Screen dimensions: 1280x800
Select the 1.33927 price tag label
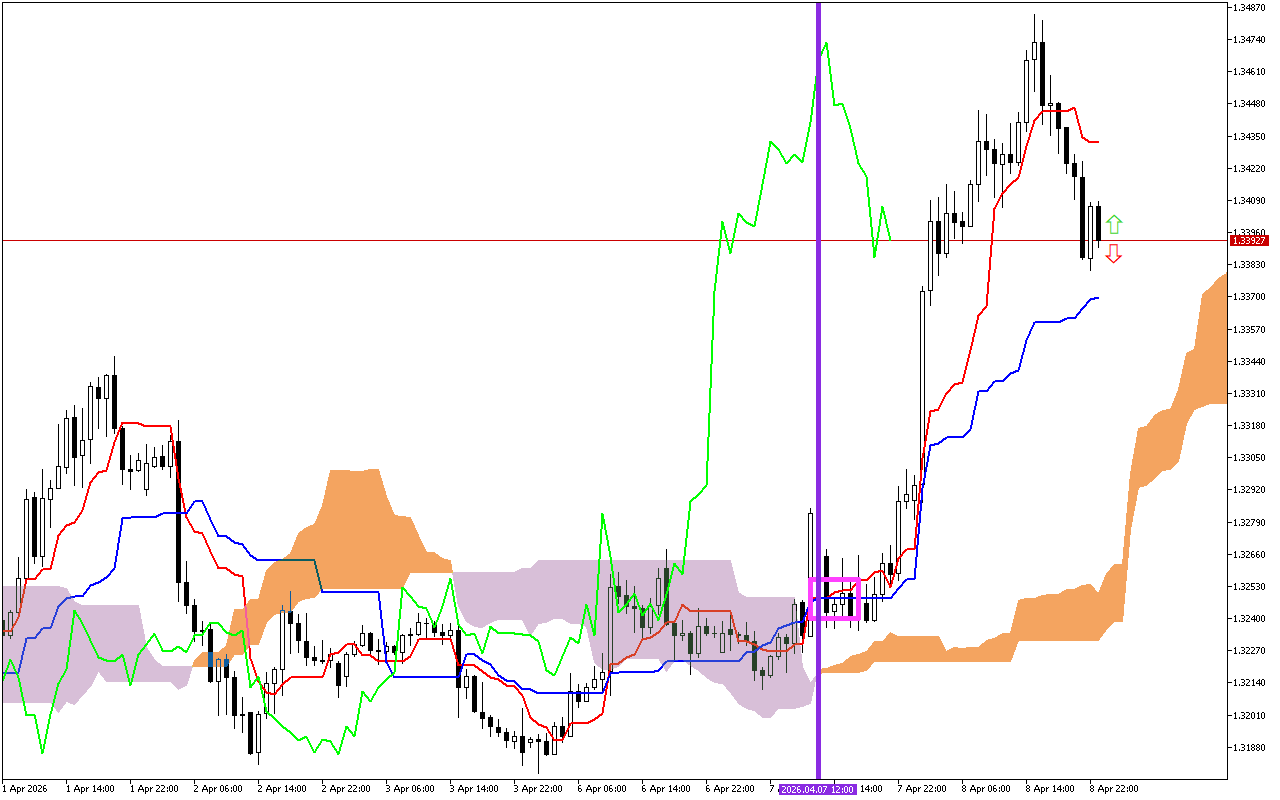coord(1249,240)
